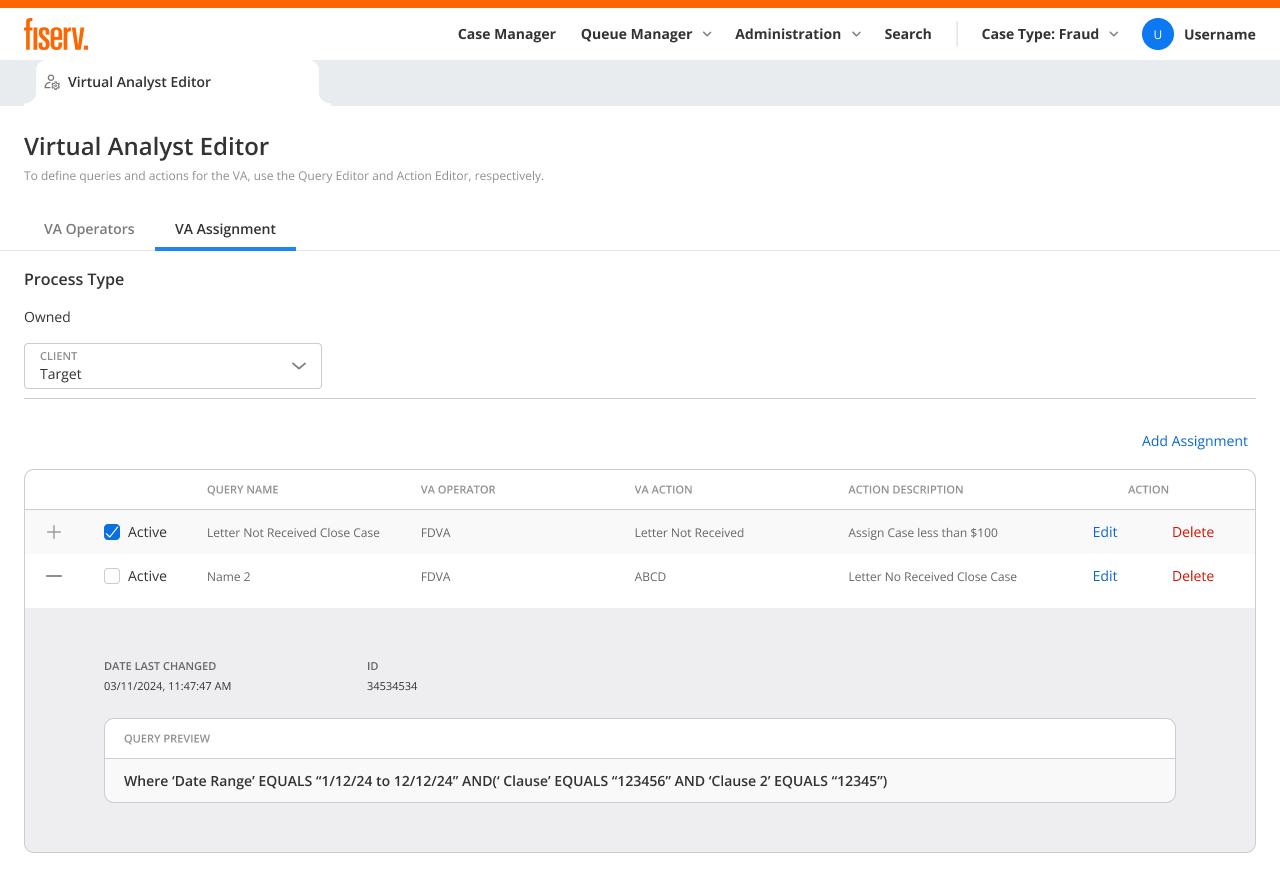Expand the Letter Not Received Close Case row

[x=54, y=532]
